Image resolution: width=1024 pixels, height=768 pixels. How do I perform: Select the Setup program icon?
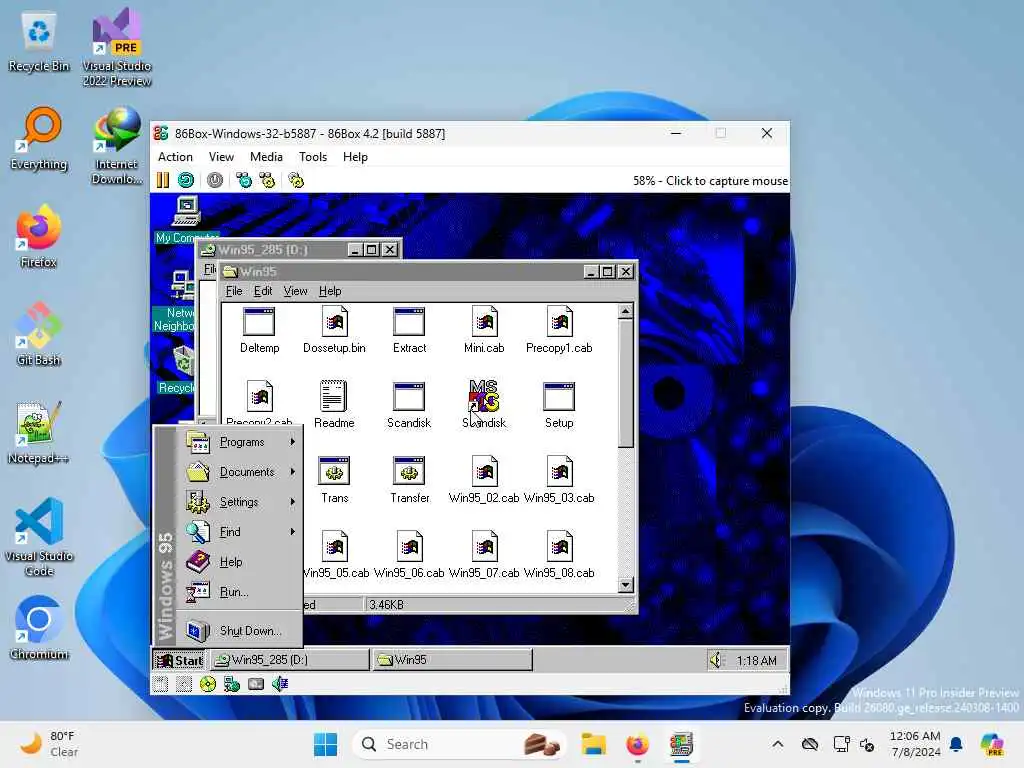[559, 405]
